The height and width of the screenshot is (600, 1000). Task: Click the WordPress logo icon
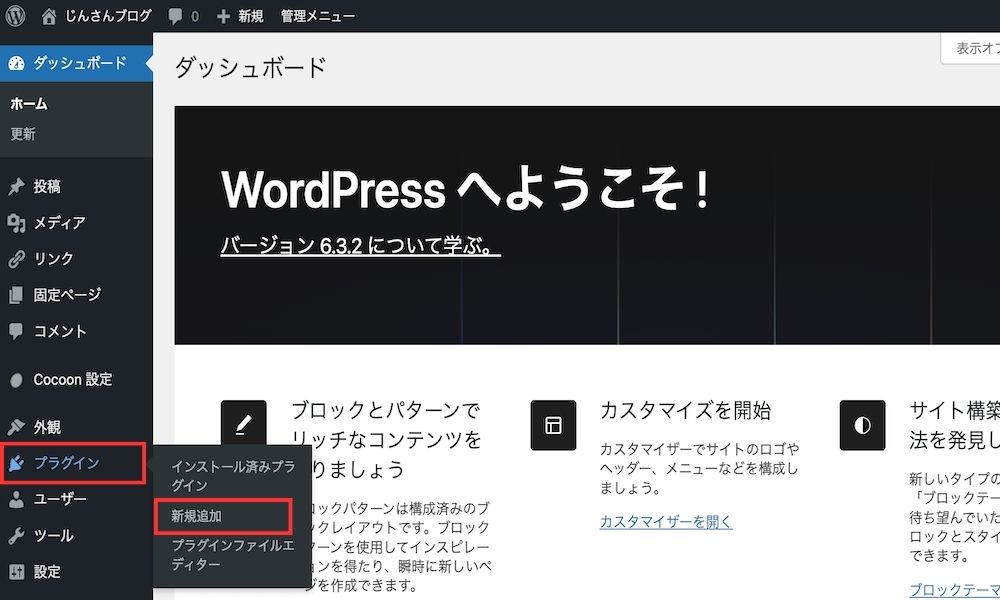(x=15, y=16)
